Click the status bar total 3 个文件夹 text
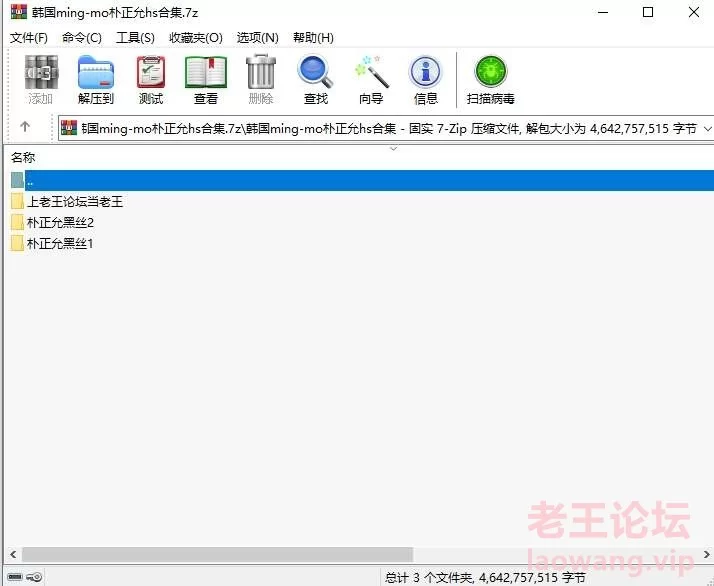The width and height of the screenshot is (714, 586). [x=485, y=577]
